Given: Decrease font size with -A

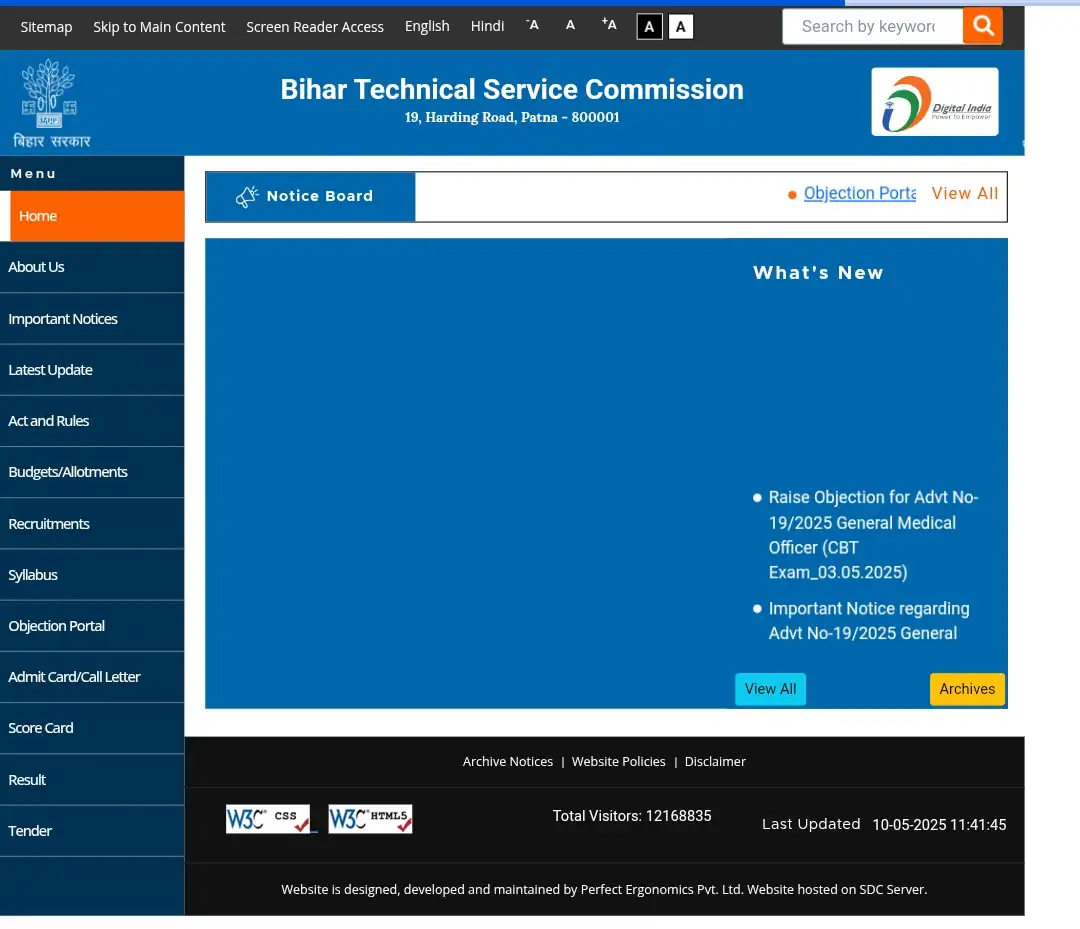Looking at the screenshot, I should (533, 25).
